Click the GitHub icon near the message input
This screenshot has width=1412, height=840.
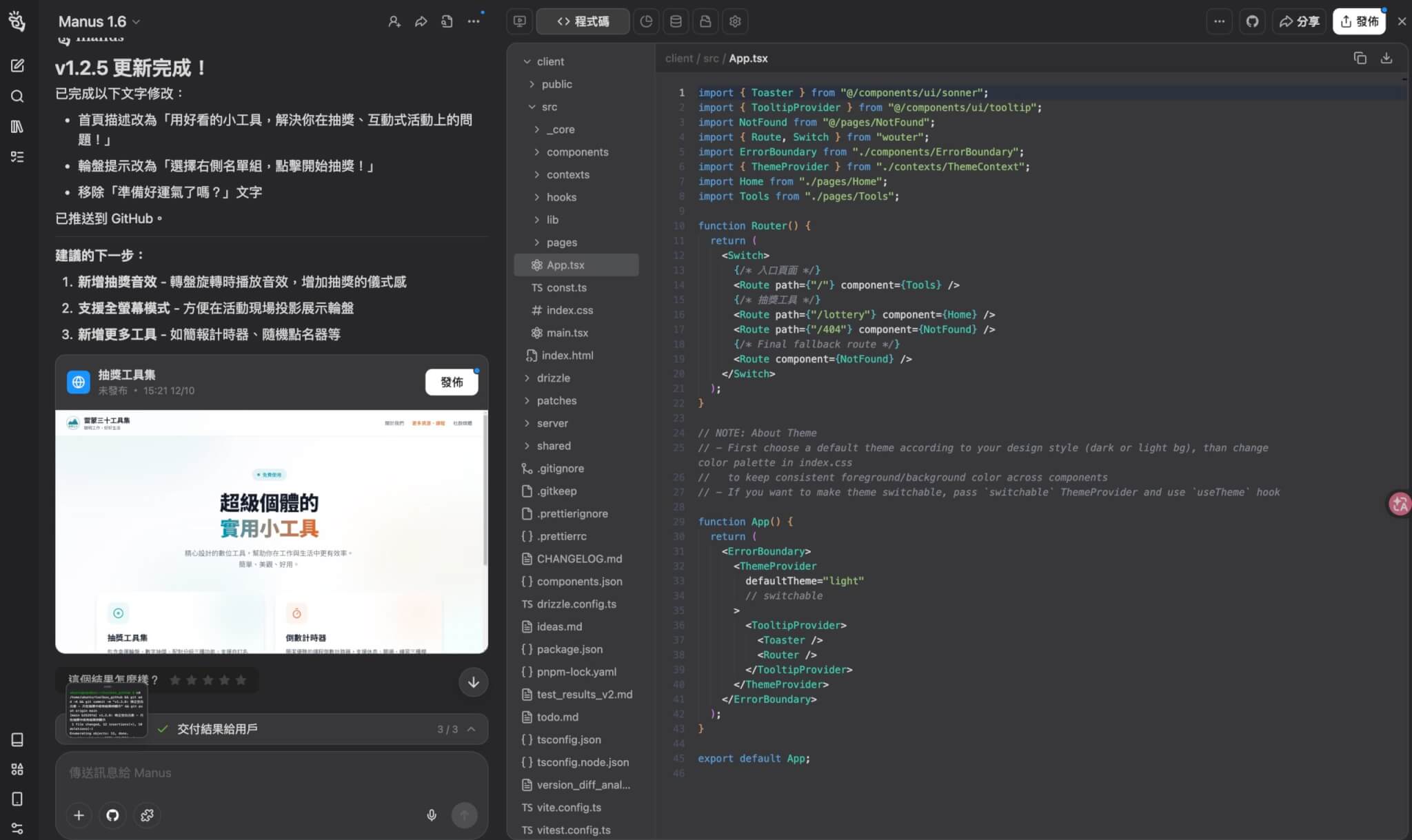[x=112, y=815]
